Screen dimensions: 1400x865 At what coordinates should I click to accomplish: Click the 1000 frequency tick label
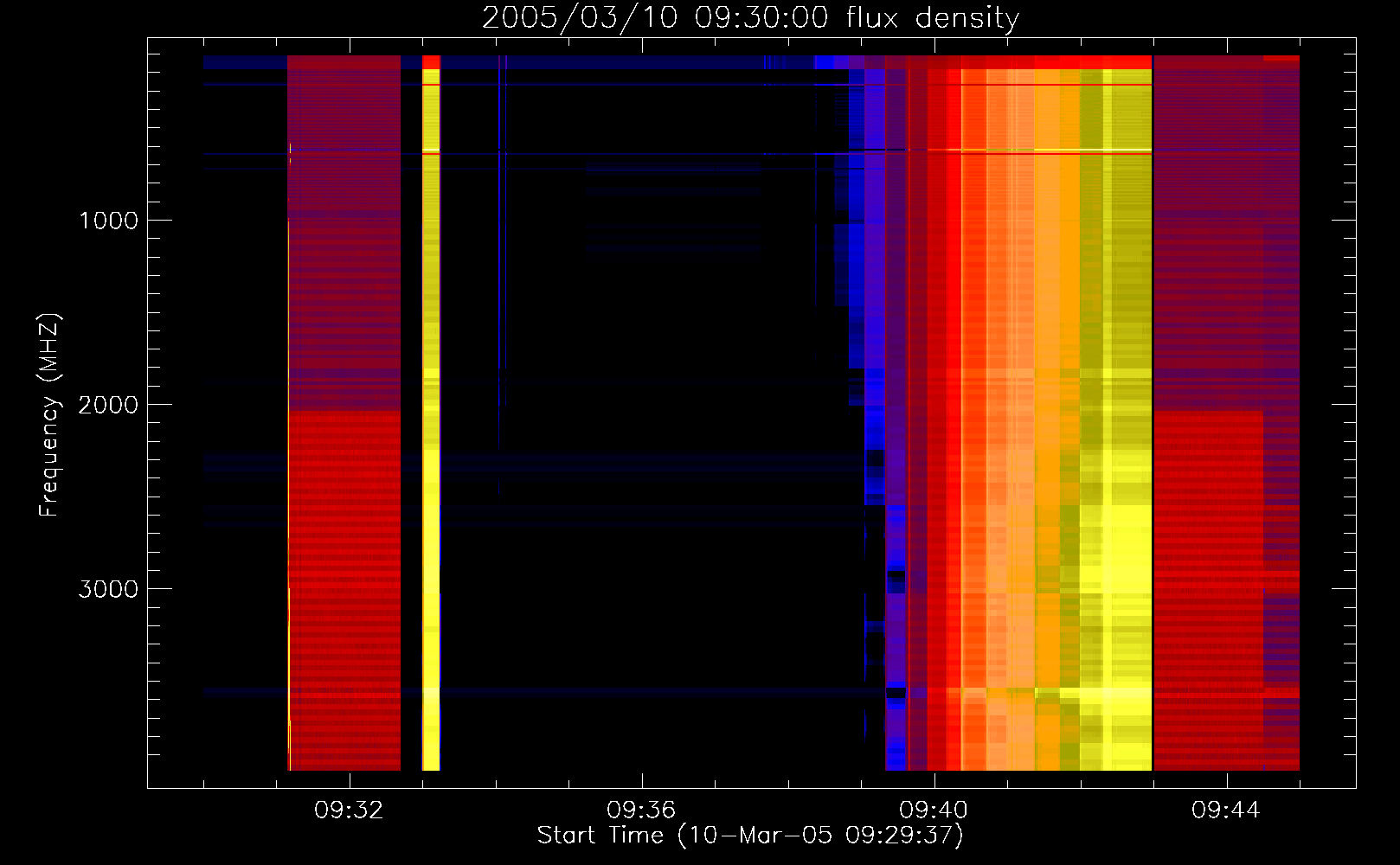(x=108, y=221)
